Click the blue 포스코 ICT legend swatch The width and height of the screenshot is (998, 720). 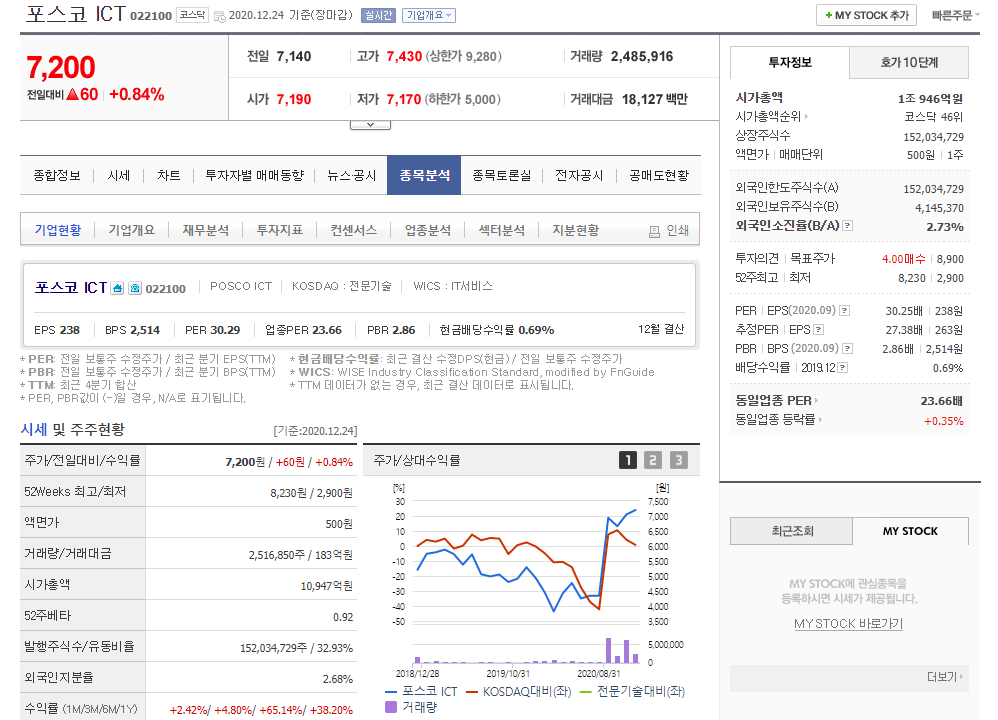[391, 692]
